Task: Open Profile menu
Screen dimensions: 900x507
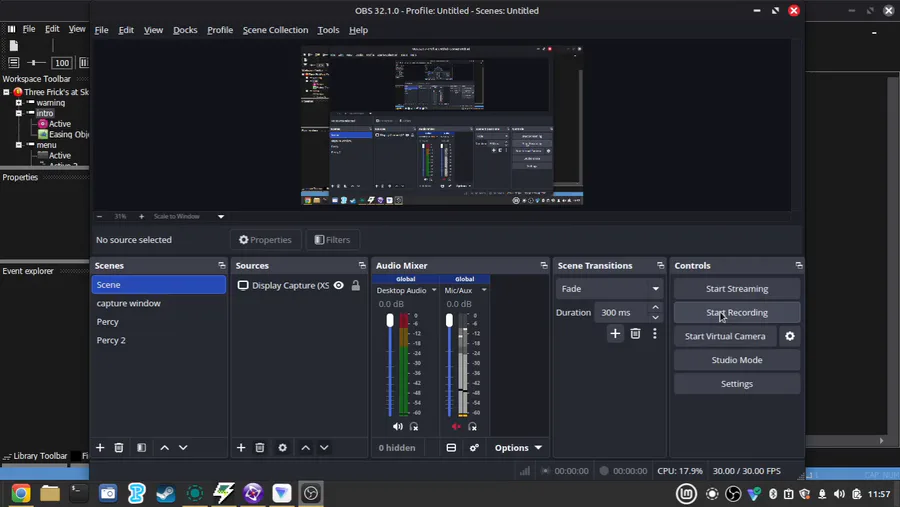Action: tap(220, 30)
